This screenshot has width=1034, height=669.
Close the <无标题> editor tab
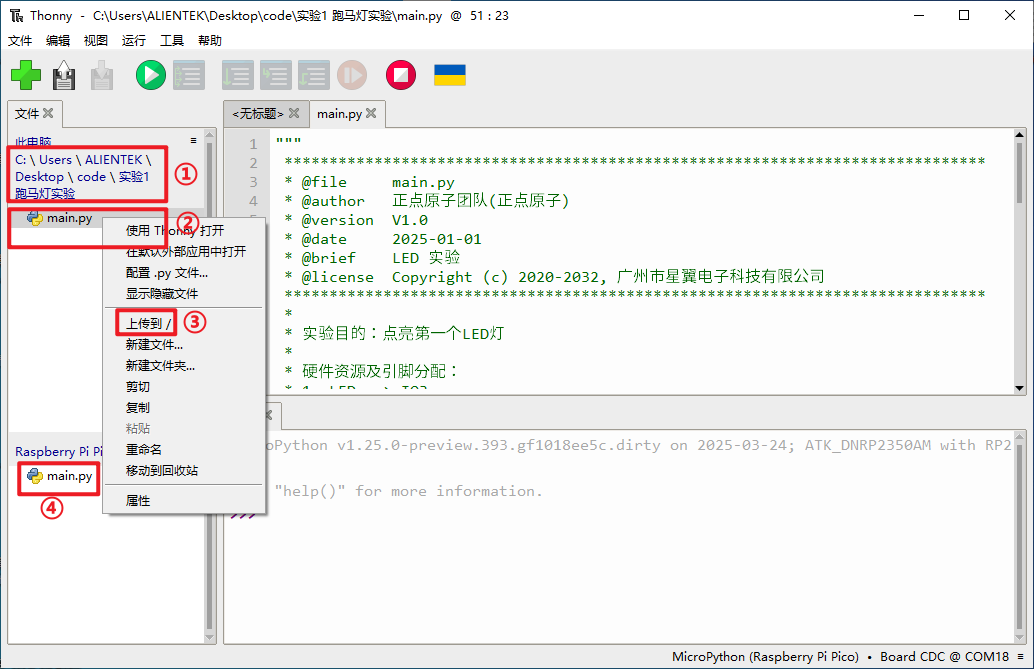pos(294,113)
